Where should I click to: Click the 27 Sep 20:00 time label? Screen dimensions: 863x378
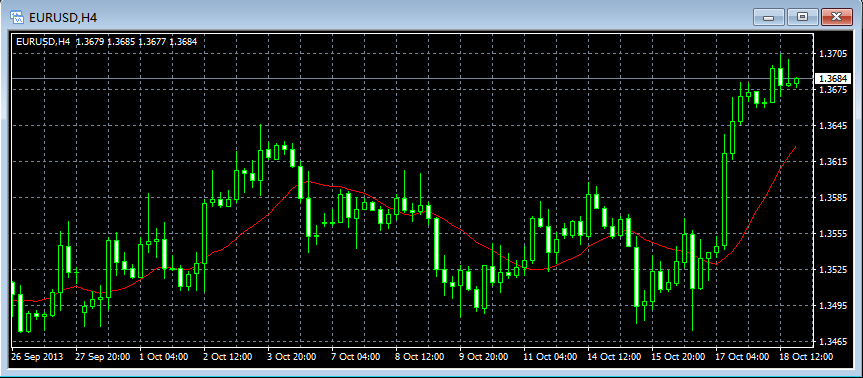click(x=103, y=357)
